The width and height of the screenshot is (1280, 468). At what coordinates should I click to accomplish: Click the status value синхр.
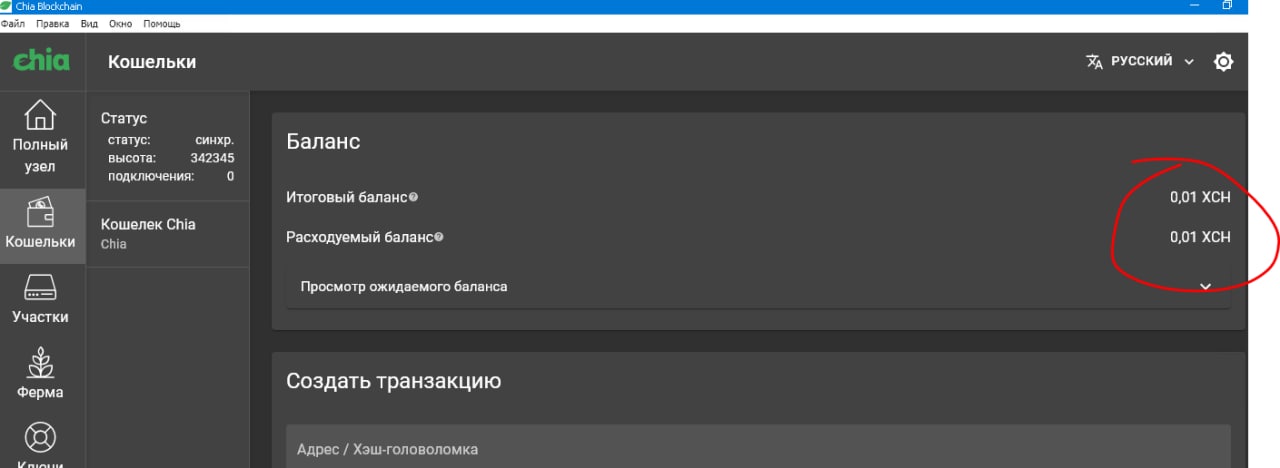[214, 140]
